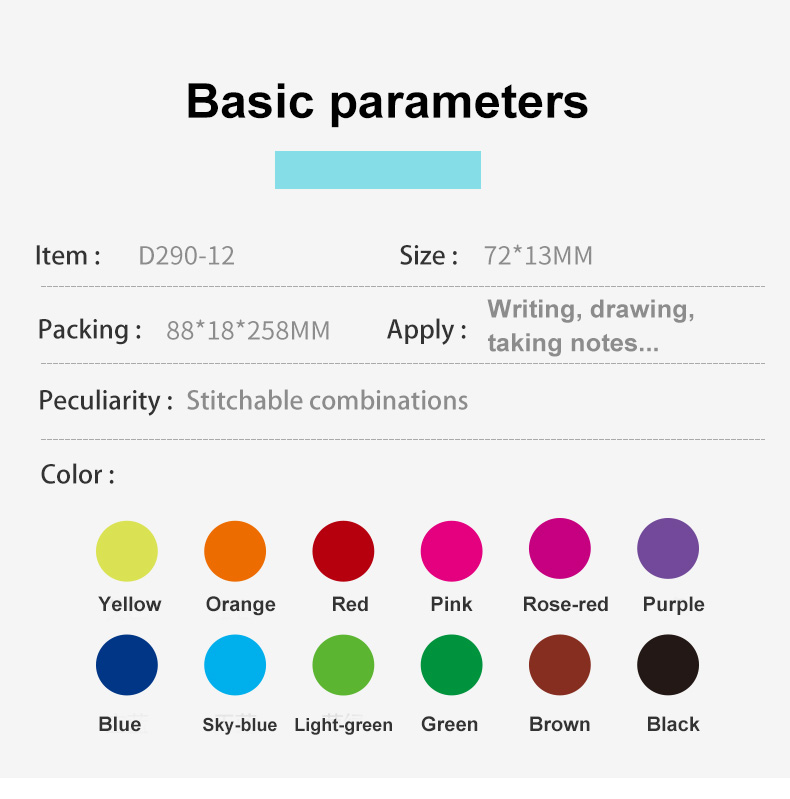
Task: Choose the Sky-blue color circle
Action: click(235, 665)
